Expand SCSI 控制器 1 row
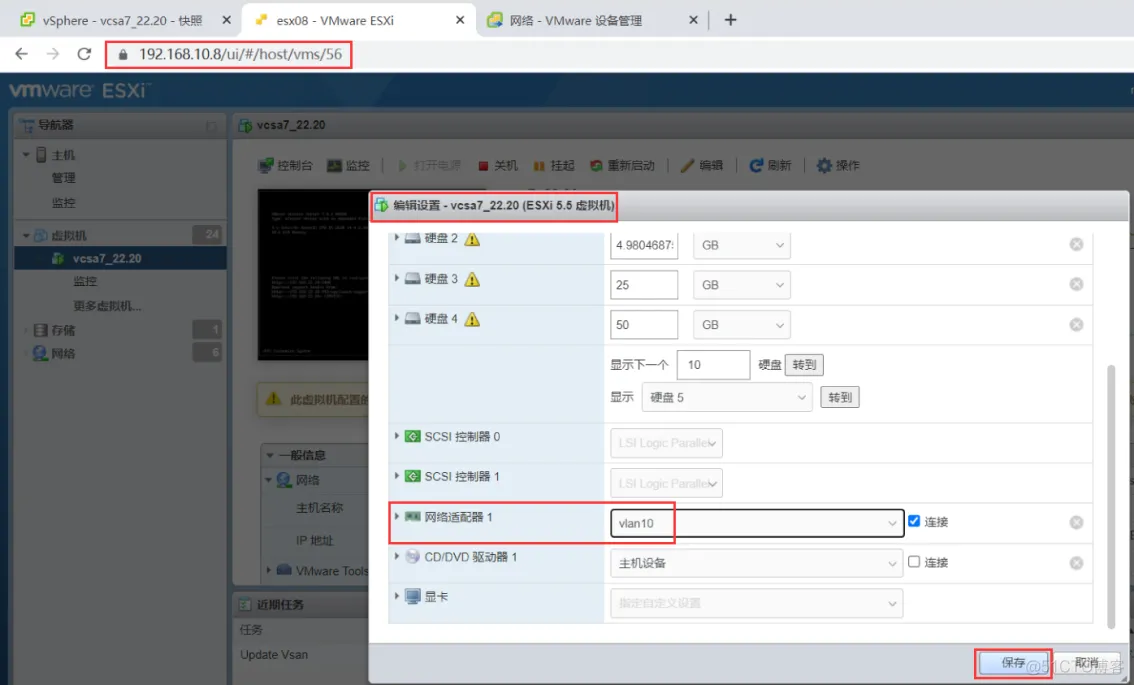 396,476
